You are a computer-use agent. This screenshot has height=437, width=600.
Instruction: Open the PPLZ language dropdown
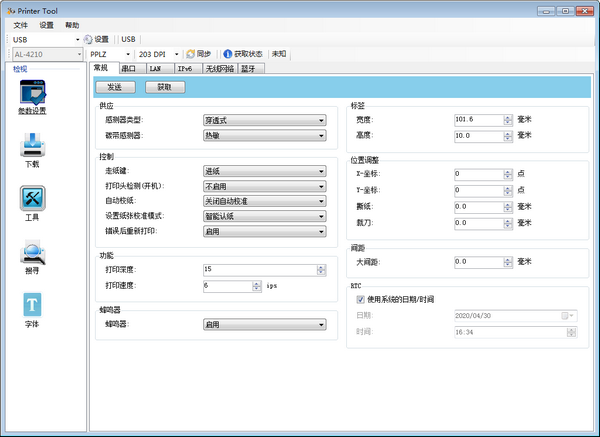pos(128,53)
